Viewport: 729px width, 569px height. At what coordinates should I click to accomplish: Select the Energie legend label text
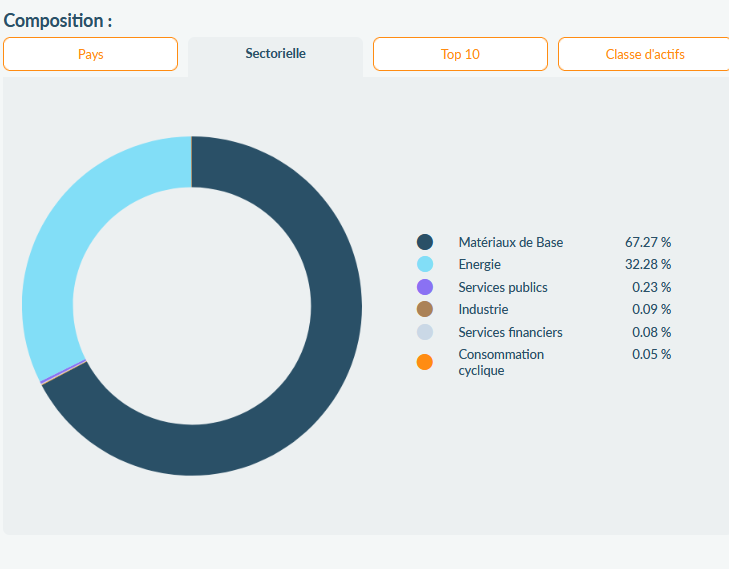click(479, 264)
